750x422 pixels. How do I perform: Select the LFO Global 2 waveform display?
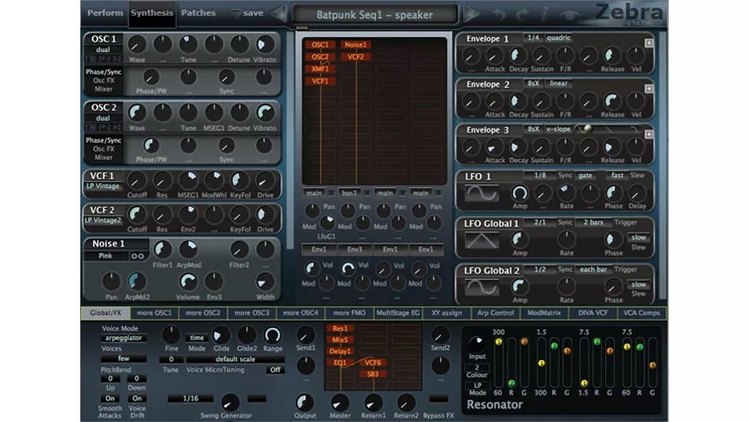pos(482,287)
